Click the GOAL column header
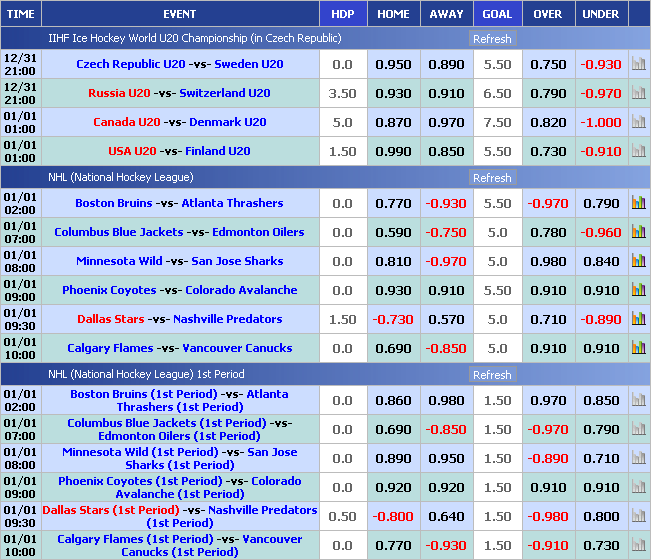Screen dimensions: 651x560 click(x=497, y=14)
